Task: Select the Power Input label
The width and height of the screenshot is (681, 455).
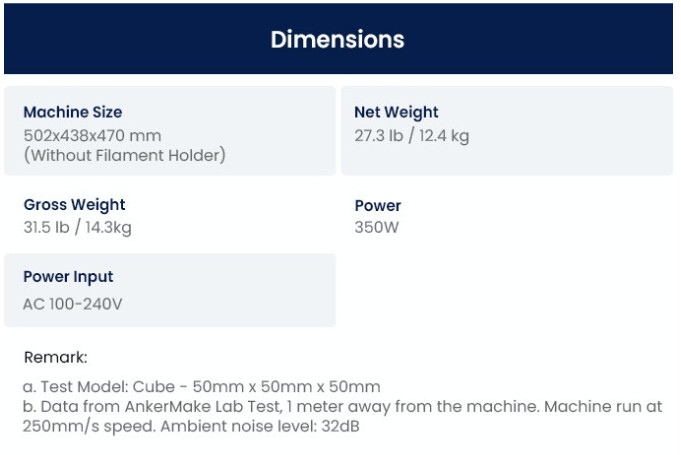Action: 68,277
